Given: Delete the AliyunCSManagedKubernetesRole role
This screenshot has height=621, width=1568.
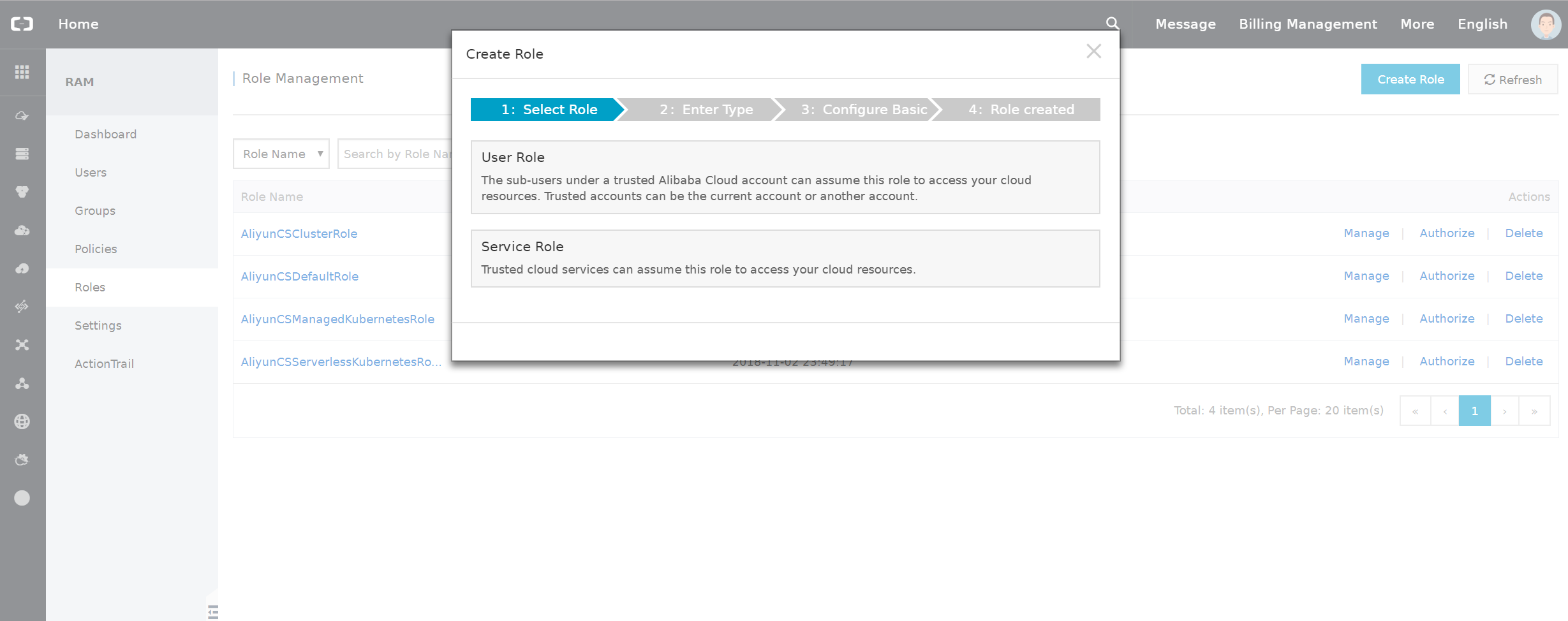Looking at the screenshot, I should click(x=1524, y=319).
